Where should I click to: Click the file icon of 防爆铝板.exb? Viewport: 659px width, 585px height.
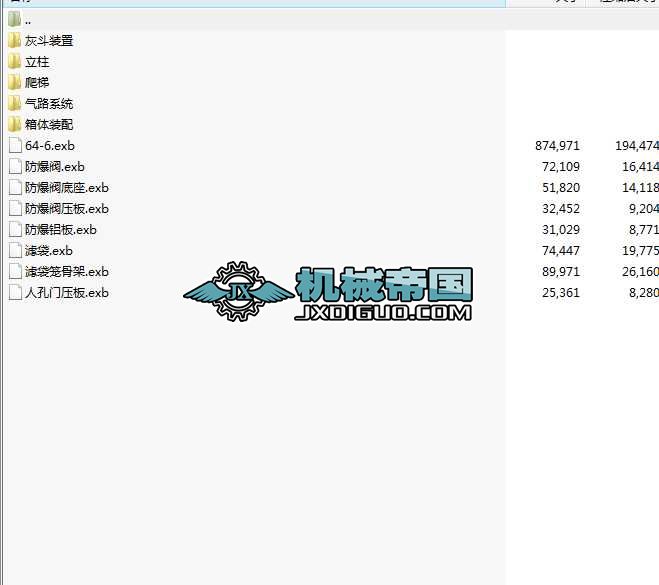[x=15, y=229]
